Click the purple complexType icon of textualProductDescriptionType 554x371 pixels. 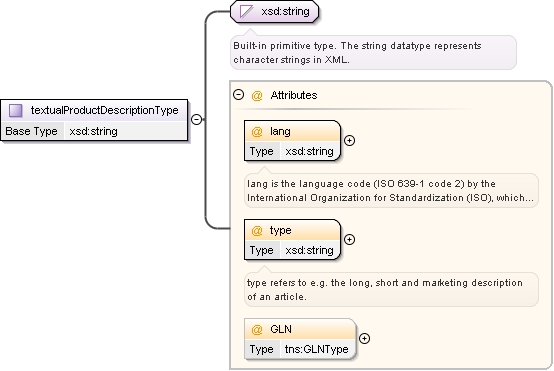point(16,111)
